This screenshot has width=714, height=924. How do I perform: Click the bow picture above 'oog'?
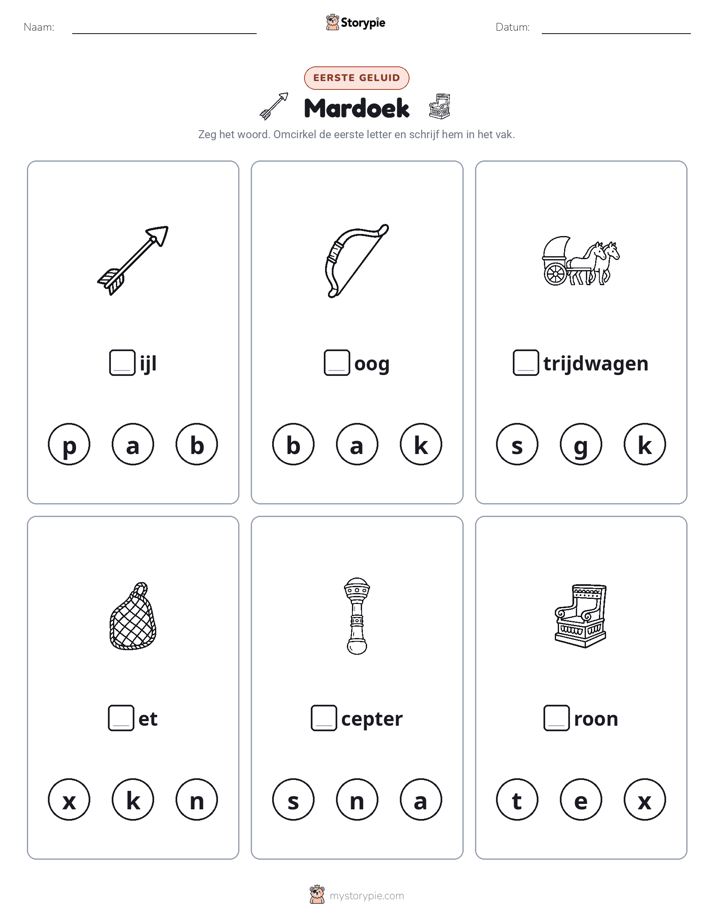[x=356, y=260]
